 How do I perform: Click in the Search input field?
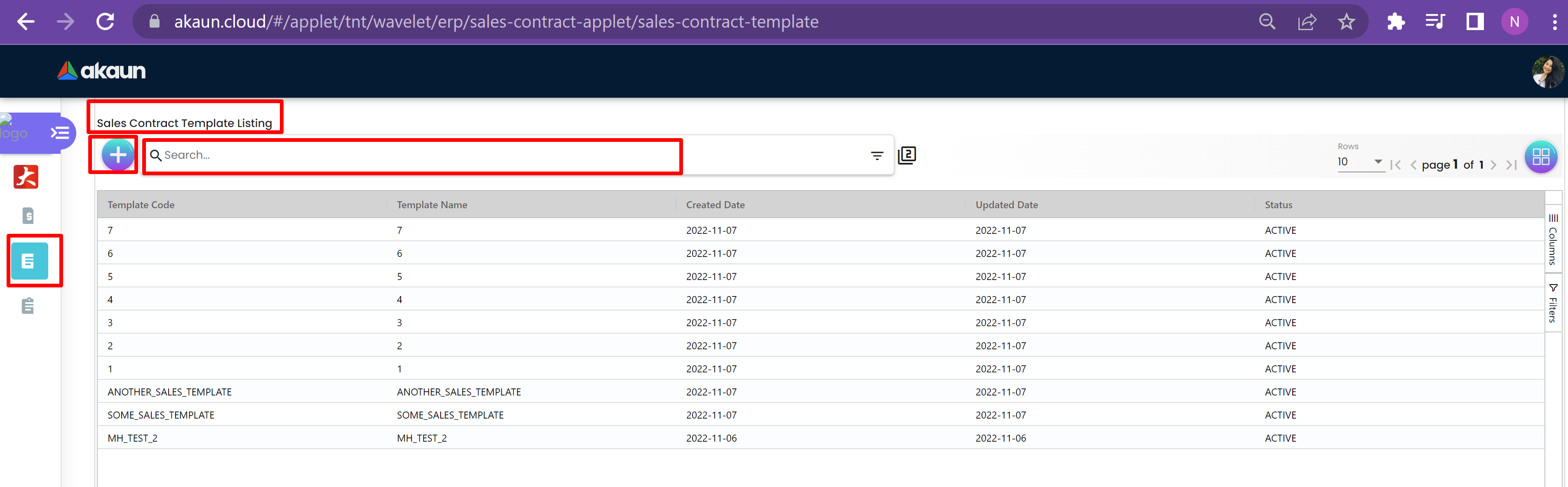point(414,155)
